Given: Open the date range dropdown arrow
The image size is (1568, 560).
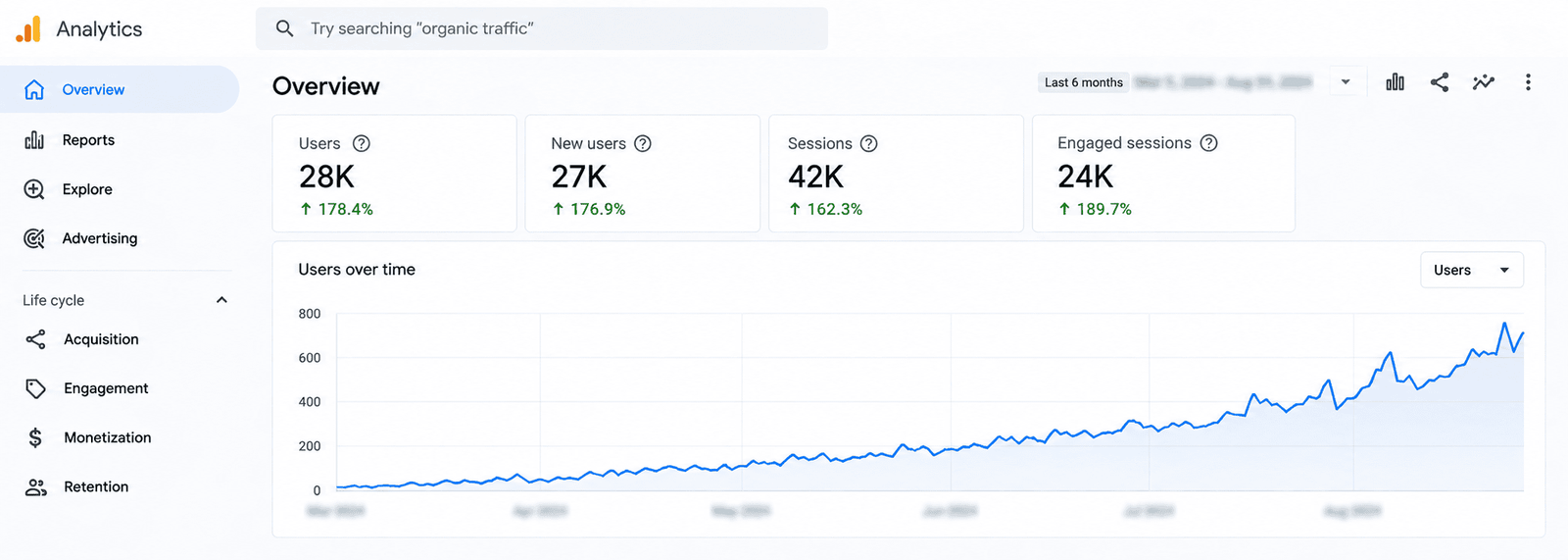Looking at the screenshot, I should pos(1346,82).
